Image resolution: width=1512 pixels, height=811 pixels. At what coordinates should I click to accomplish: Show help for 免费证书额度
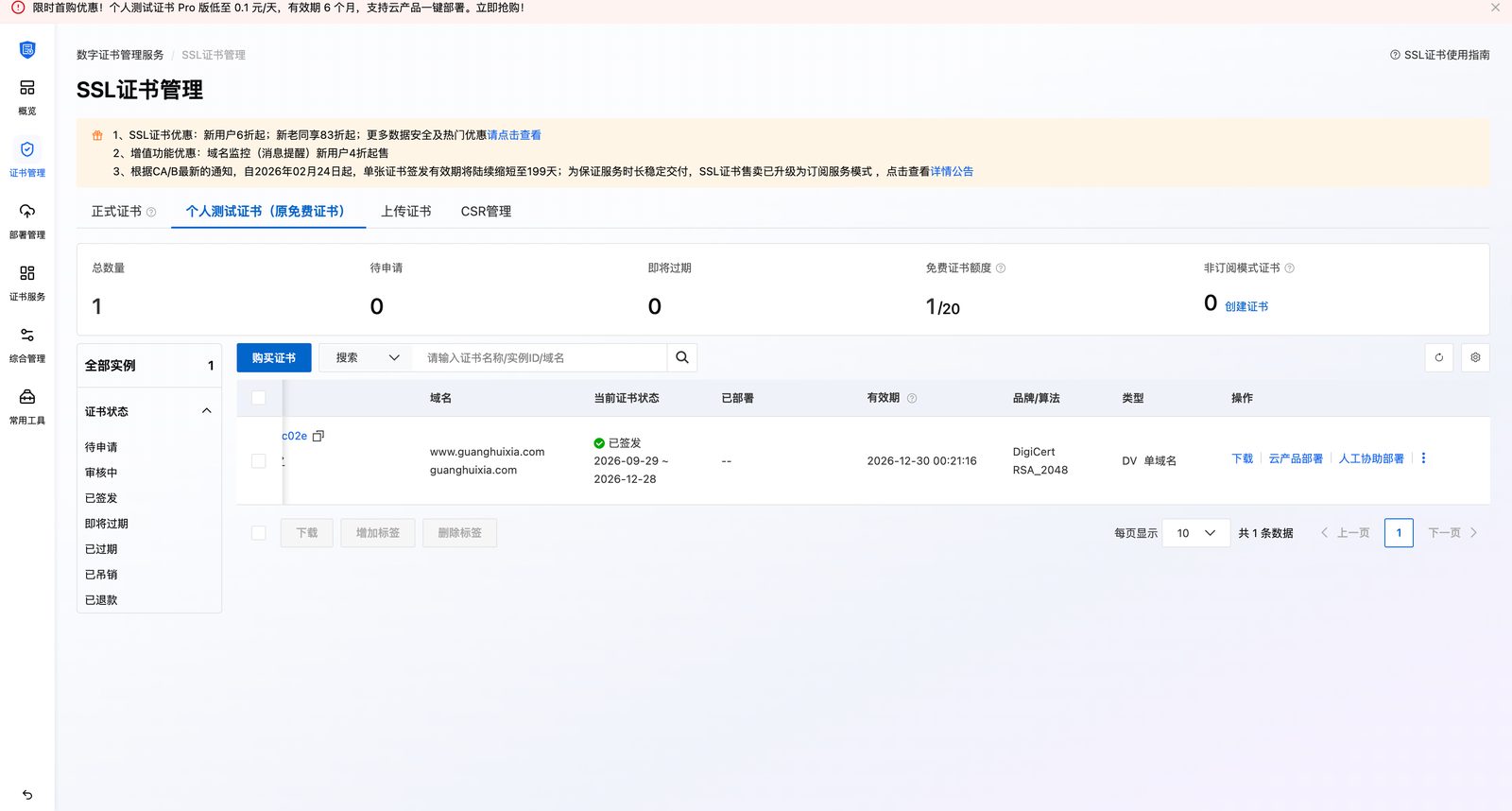1001,268
